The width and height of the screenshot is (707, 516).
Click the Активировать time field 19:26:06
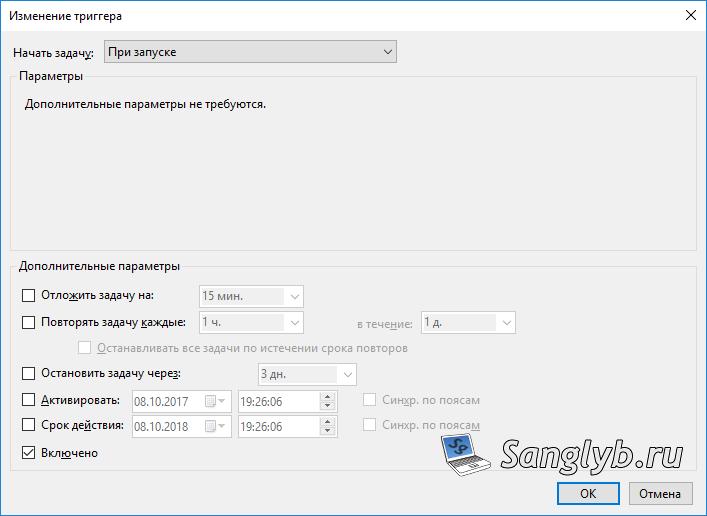click(288, 401)
